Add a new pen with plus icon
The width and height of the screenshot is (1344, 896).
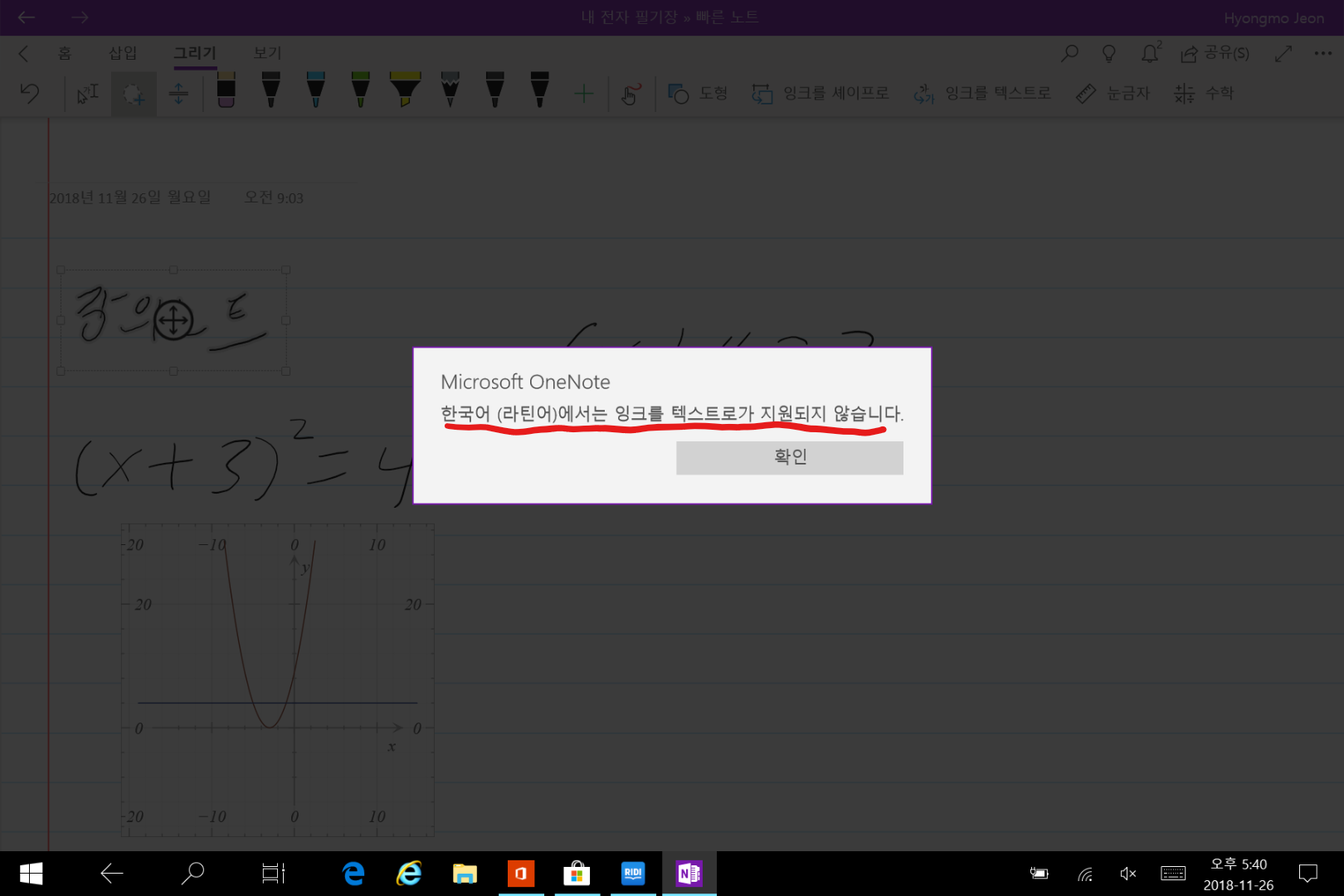[x=584, y=94]
